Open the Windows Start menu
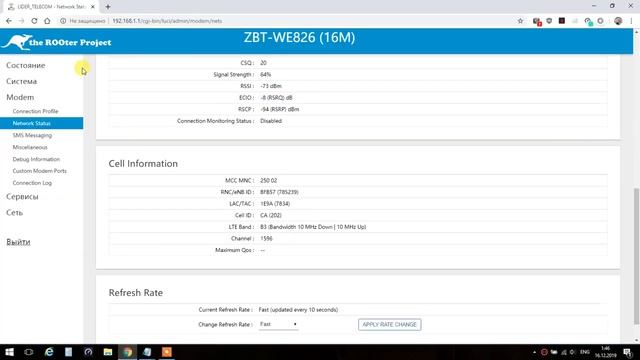640x360 pixels. tap(9, 352)
